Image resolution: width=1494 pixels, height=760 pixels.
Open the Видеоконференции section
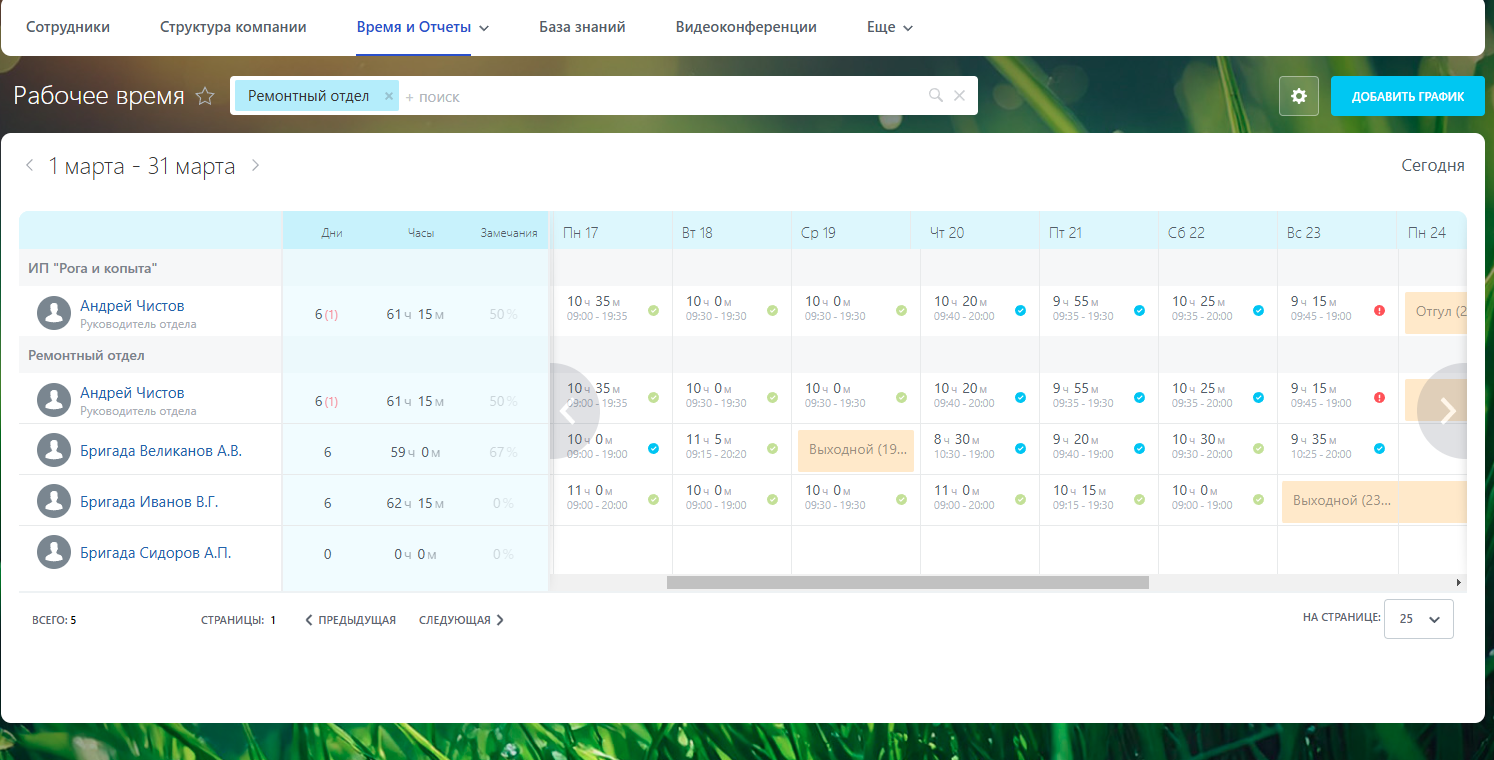[x=746, y=27]
